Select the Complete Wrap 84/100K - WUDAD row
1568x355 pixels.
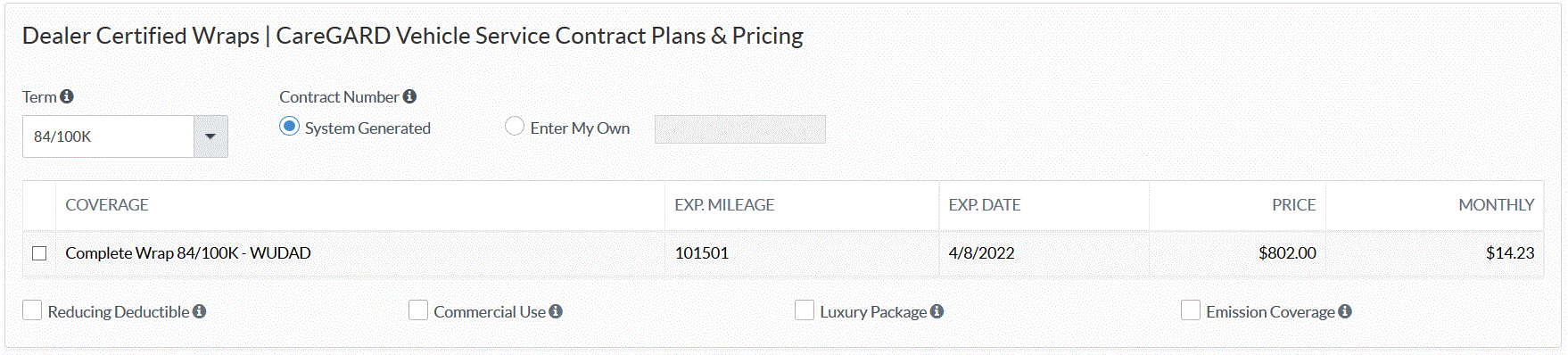pos(783,253)
